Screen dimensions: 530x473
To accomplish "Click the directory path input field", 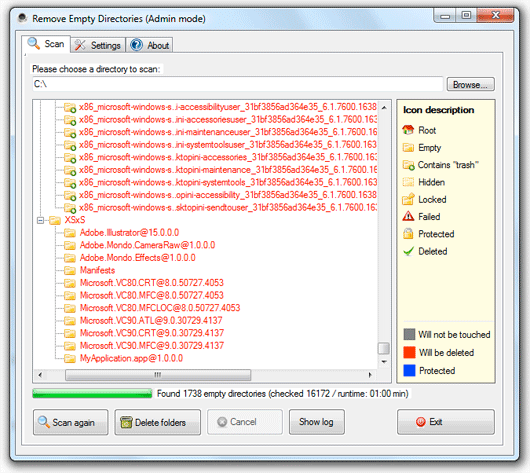I will [x=238, y=84].
